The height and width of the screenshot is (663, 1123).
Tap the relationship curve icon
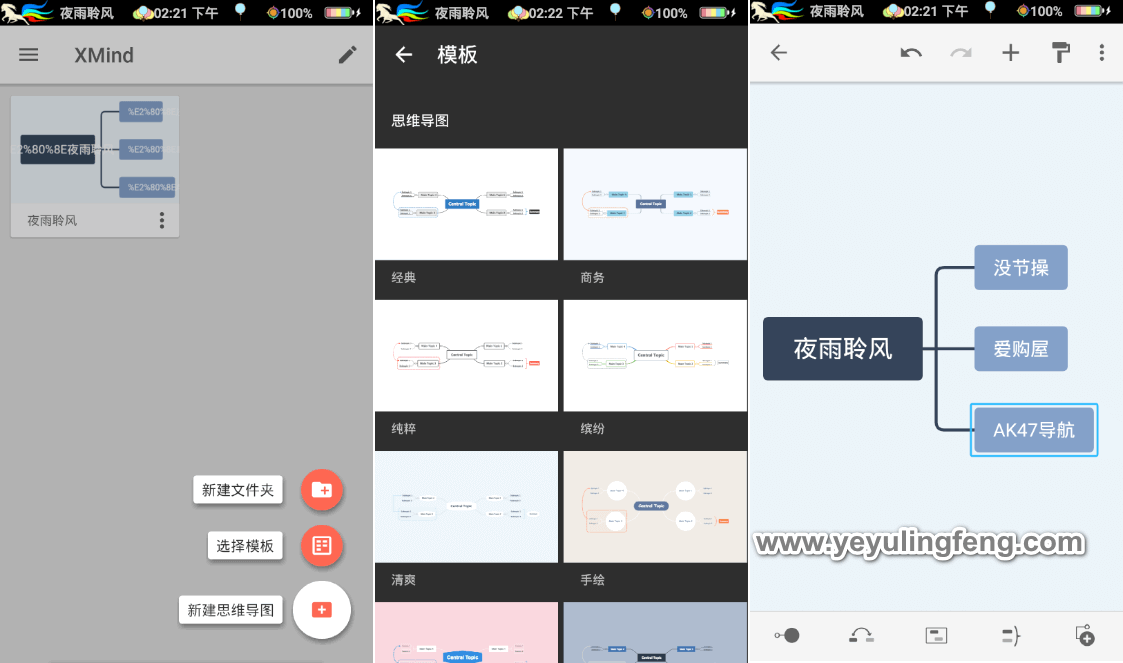[x=862, y=636]
